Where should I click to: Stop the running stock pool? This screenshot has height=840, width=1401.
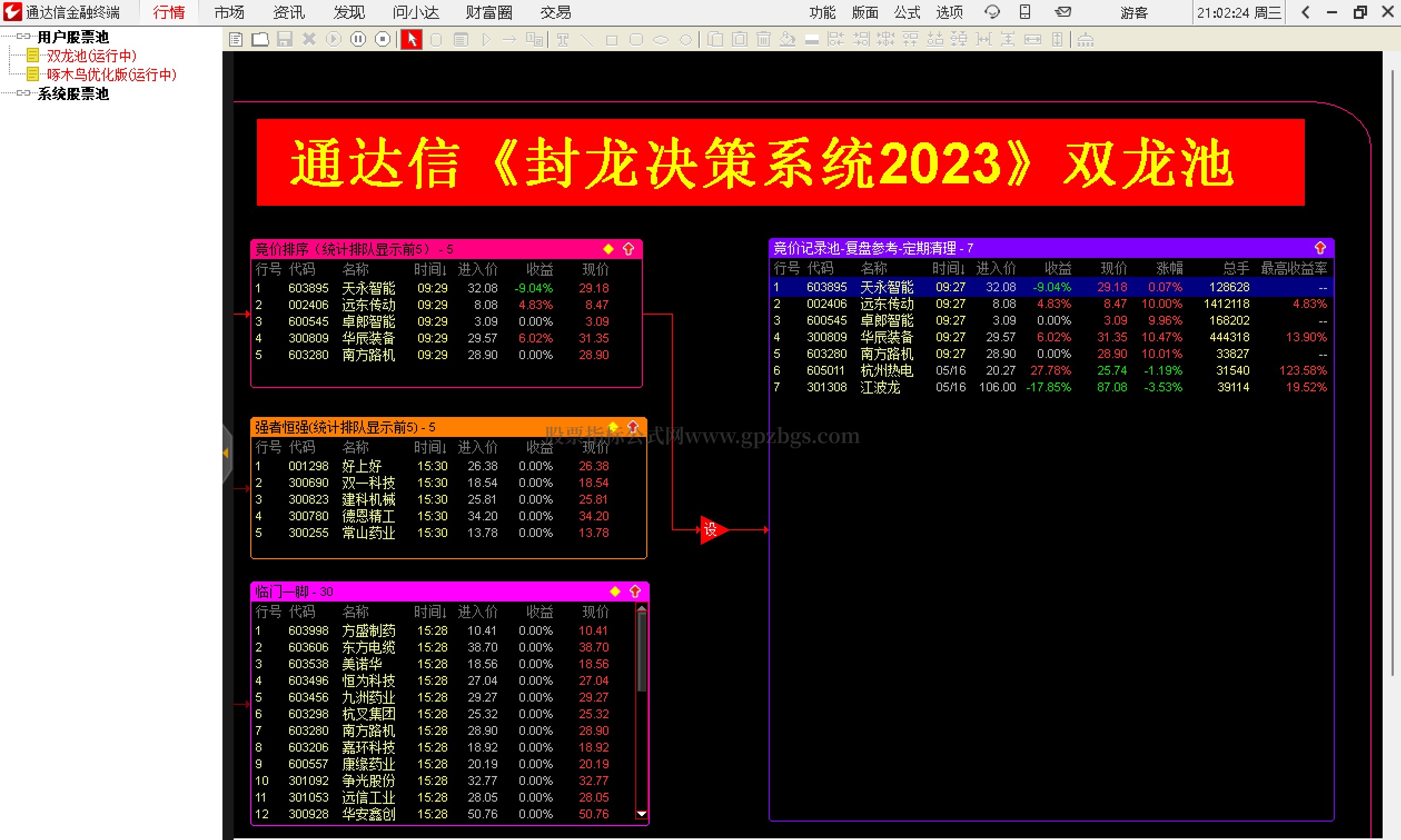(383, 39)
